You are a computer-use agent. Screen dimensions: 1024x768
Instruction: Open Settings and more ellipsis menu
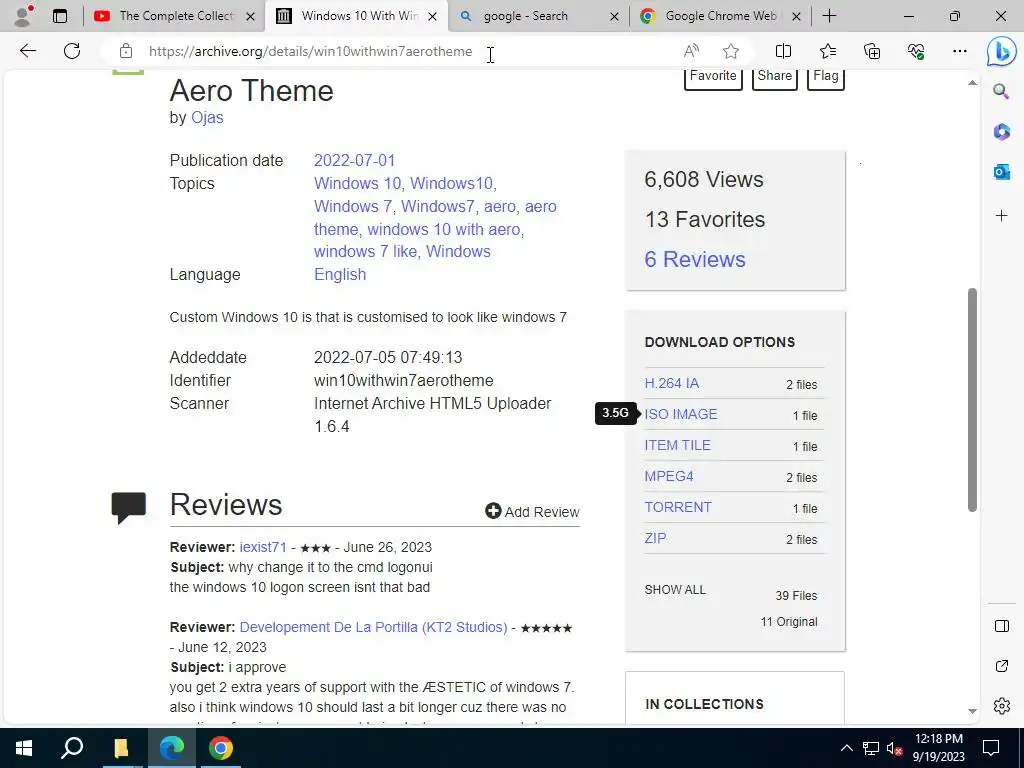[x=959, y=51]
